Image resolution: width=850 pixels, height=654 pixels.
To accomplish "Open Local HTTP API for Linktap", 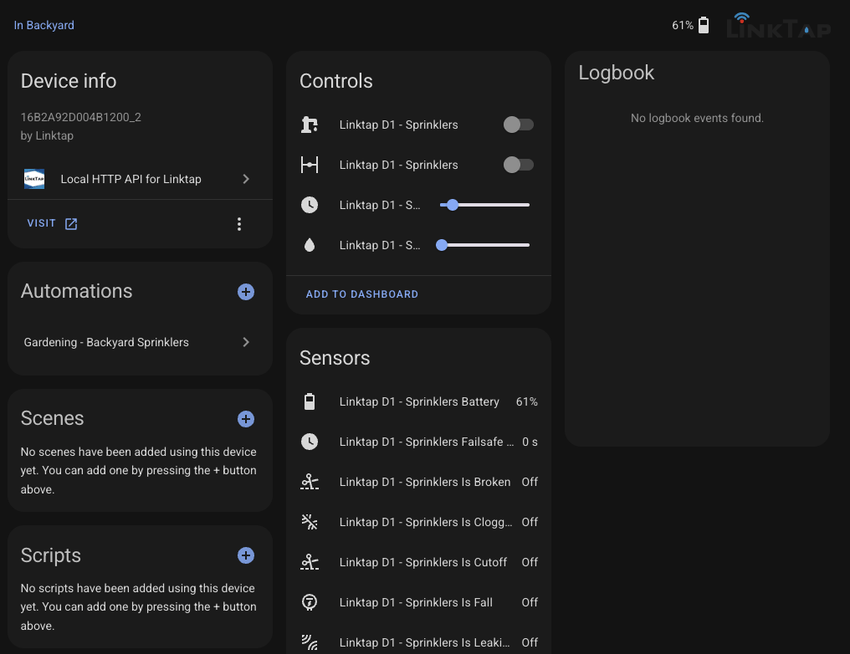I will 140,179.
